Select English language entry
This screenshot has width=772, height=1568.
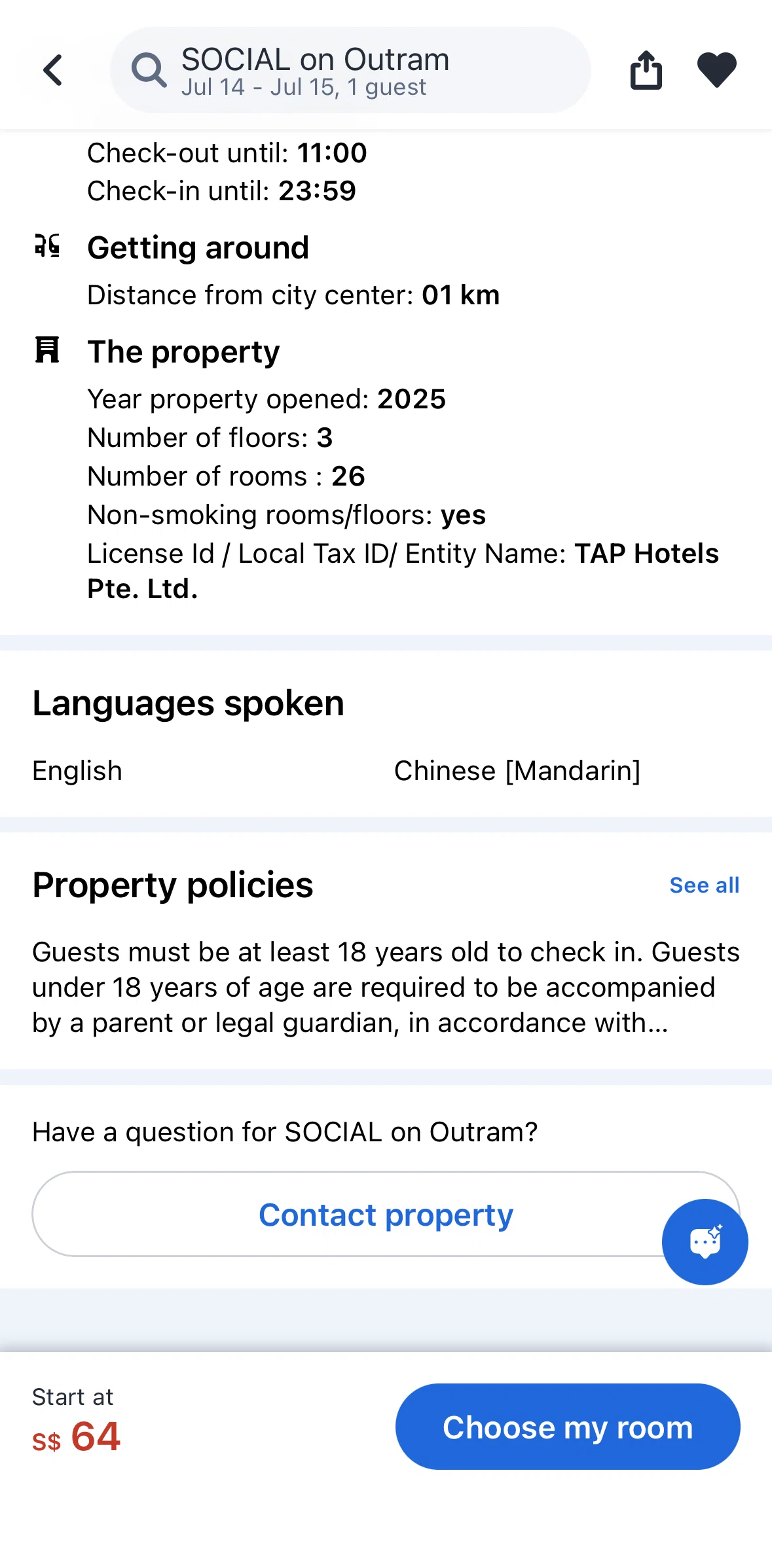tap(77, 771)
